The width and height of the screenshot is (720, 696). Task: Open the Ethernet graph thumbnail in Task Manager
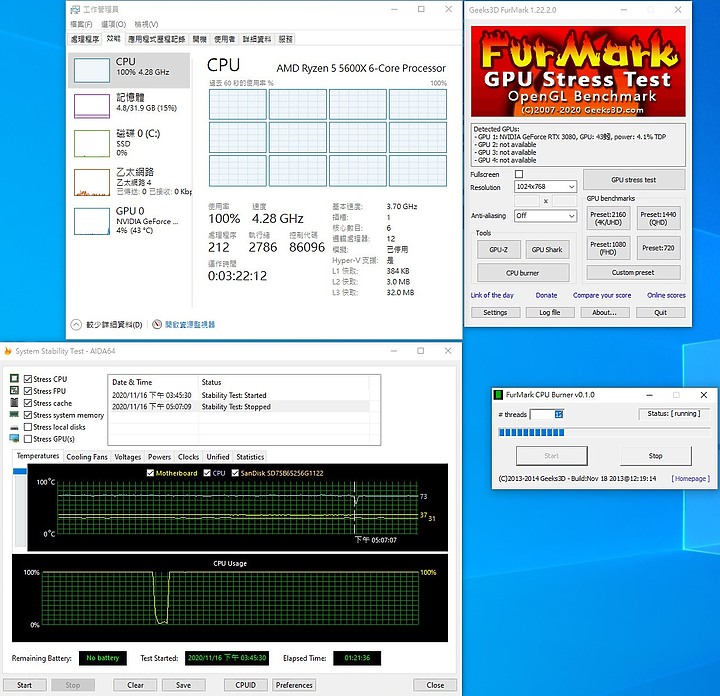(x=92, y=182)
